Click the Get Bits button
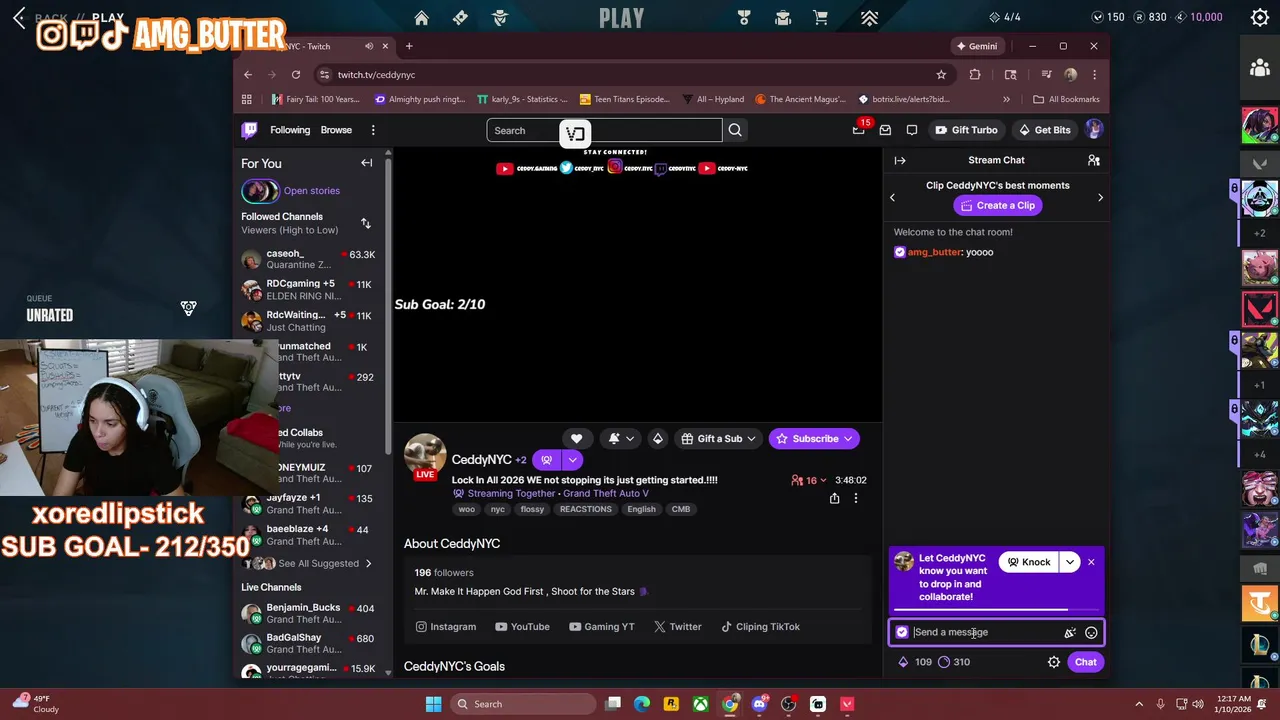1280x720 pixels. click(1044, 130)
